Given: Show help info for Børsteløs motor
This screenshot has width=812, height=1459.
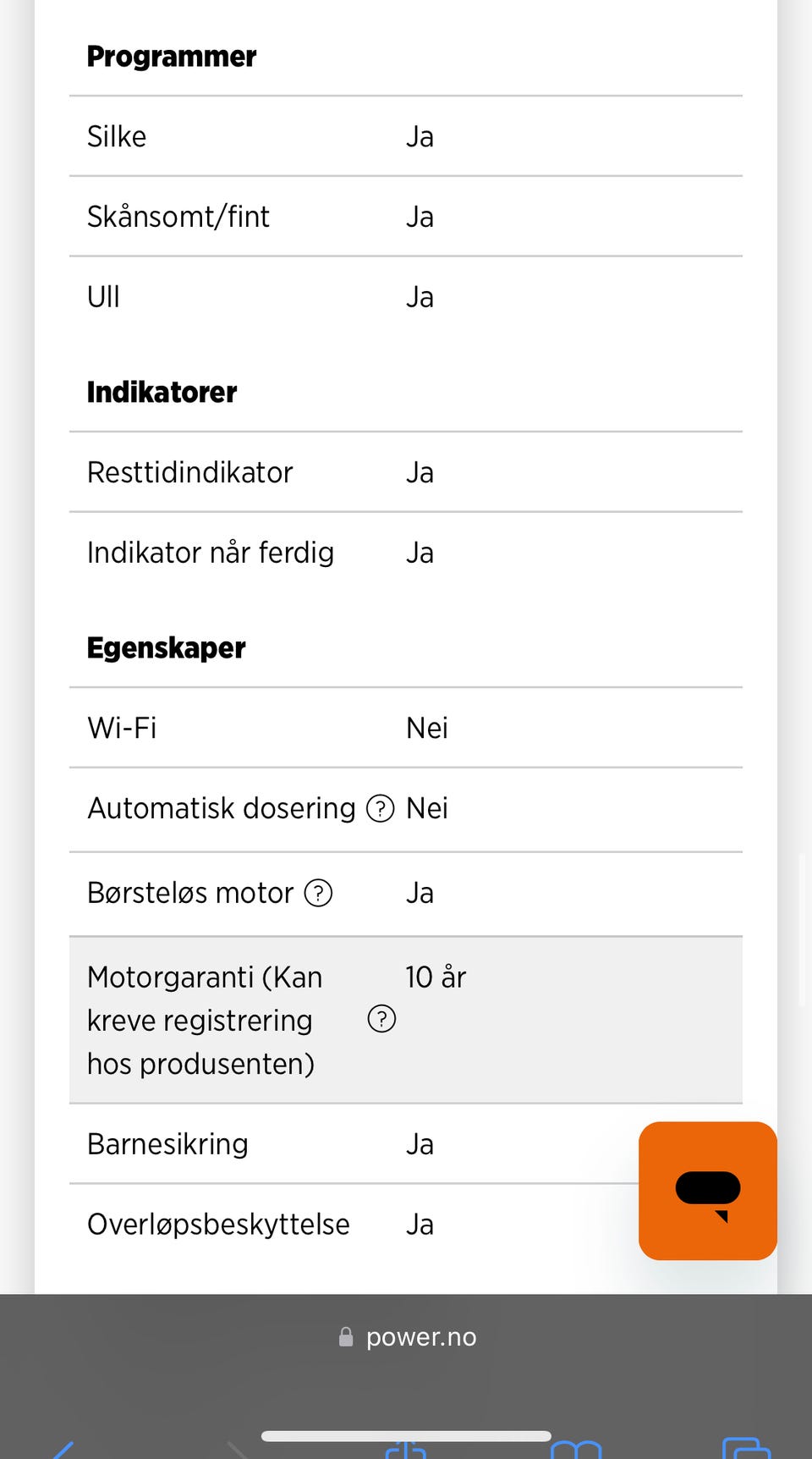Looking at the screenshot, I should (x=318, y=893).
